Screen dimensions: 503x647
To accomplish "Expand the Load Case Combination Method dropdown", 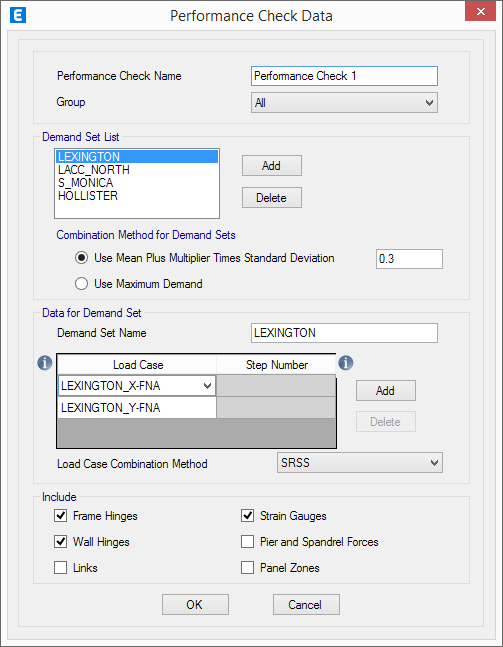I will [360, 463].
